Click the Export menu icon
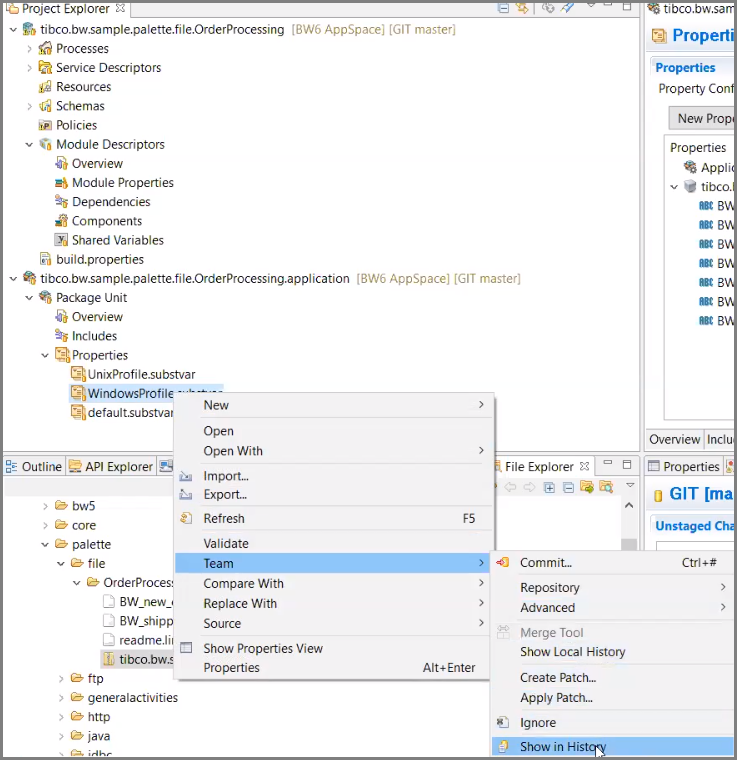 [186, 495]
